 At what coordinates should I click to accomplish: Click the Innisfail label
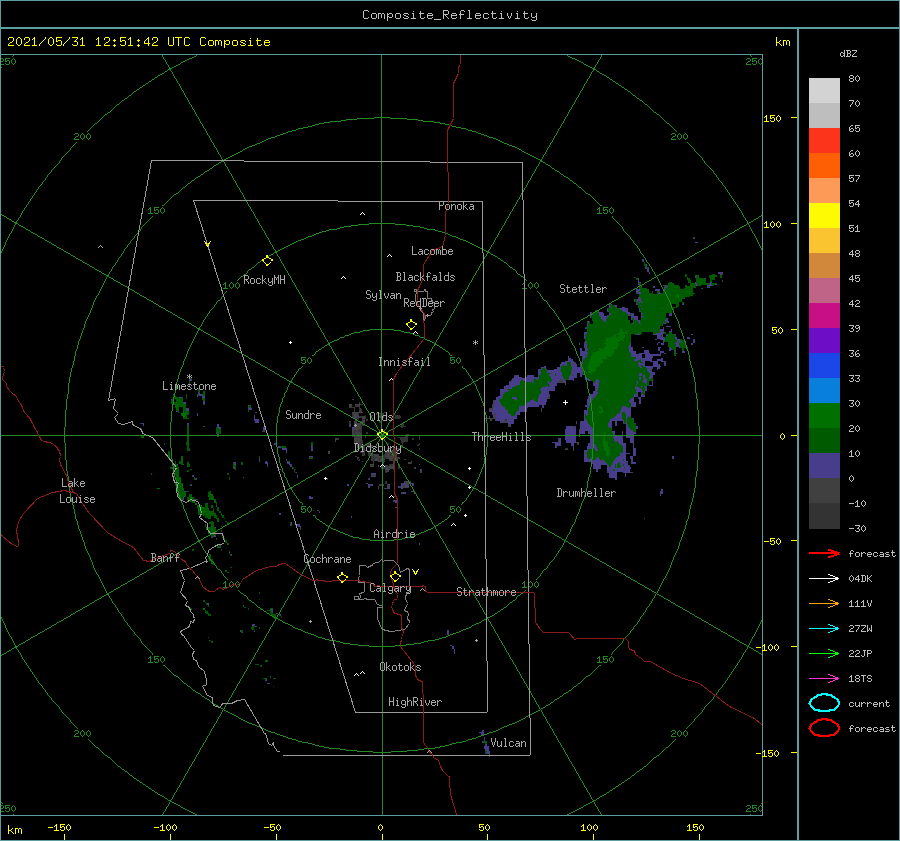point(404,362)
